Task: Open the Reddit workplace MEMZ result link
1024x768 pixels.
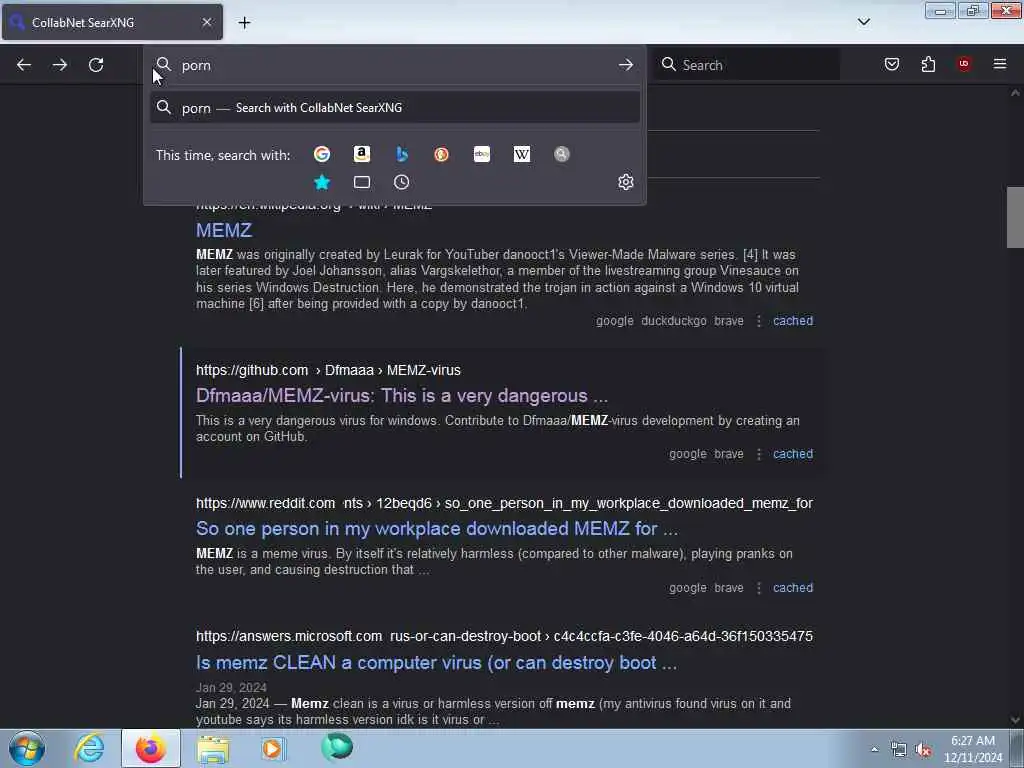Action: [x=437, y=528]
